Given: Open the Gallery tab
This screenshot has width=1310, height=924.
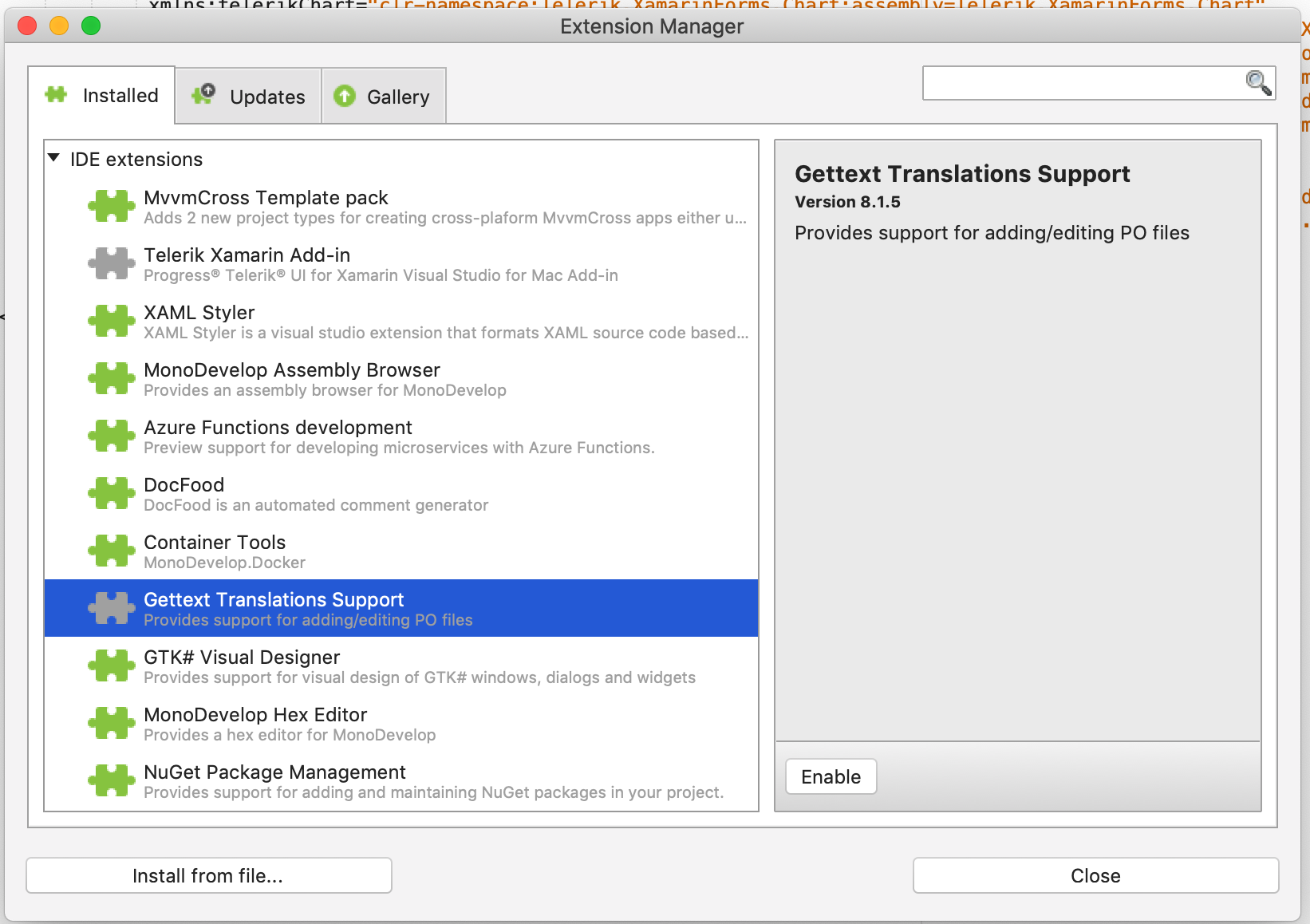Looking at the screenshot, I should pos(384,97).
